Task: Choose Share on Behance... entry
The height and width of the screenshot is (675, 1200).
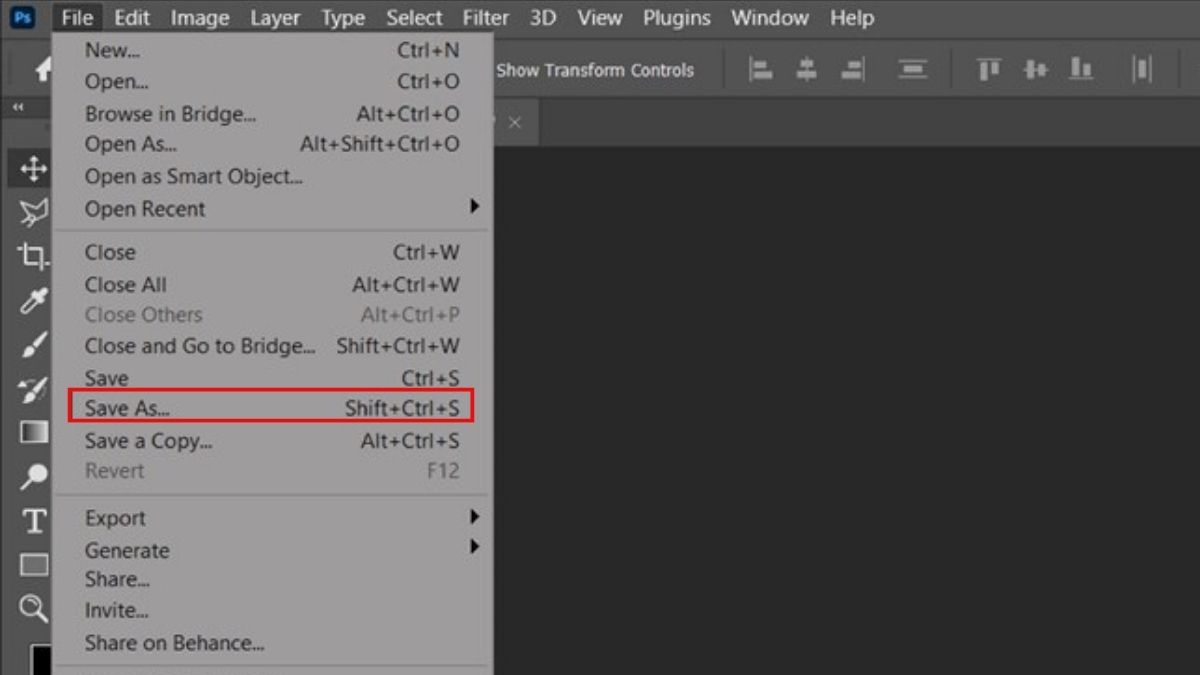Action: coord(270,643)
